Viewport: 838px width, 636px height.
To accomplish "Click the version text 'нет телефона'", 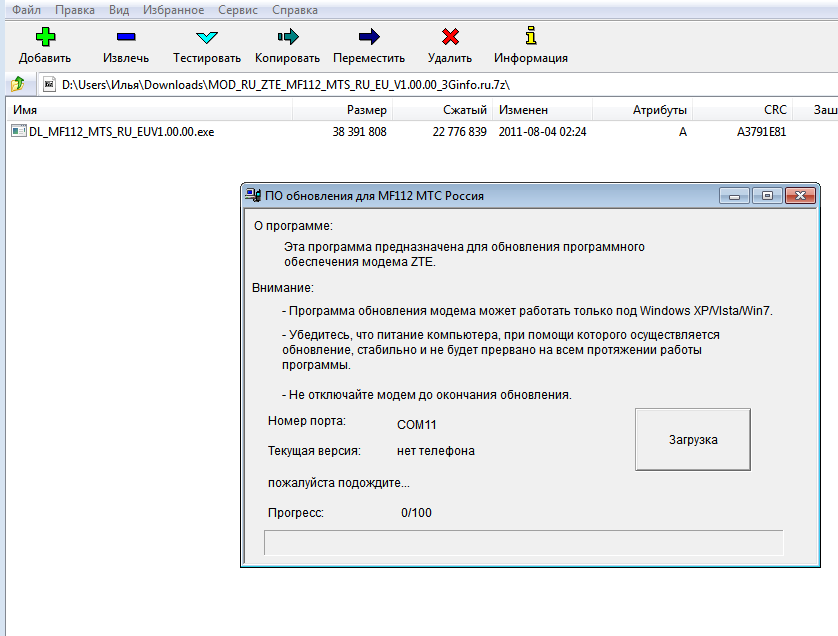I will tap(436, 451).
